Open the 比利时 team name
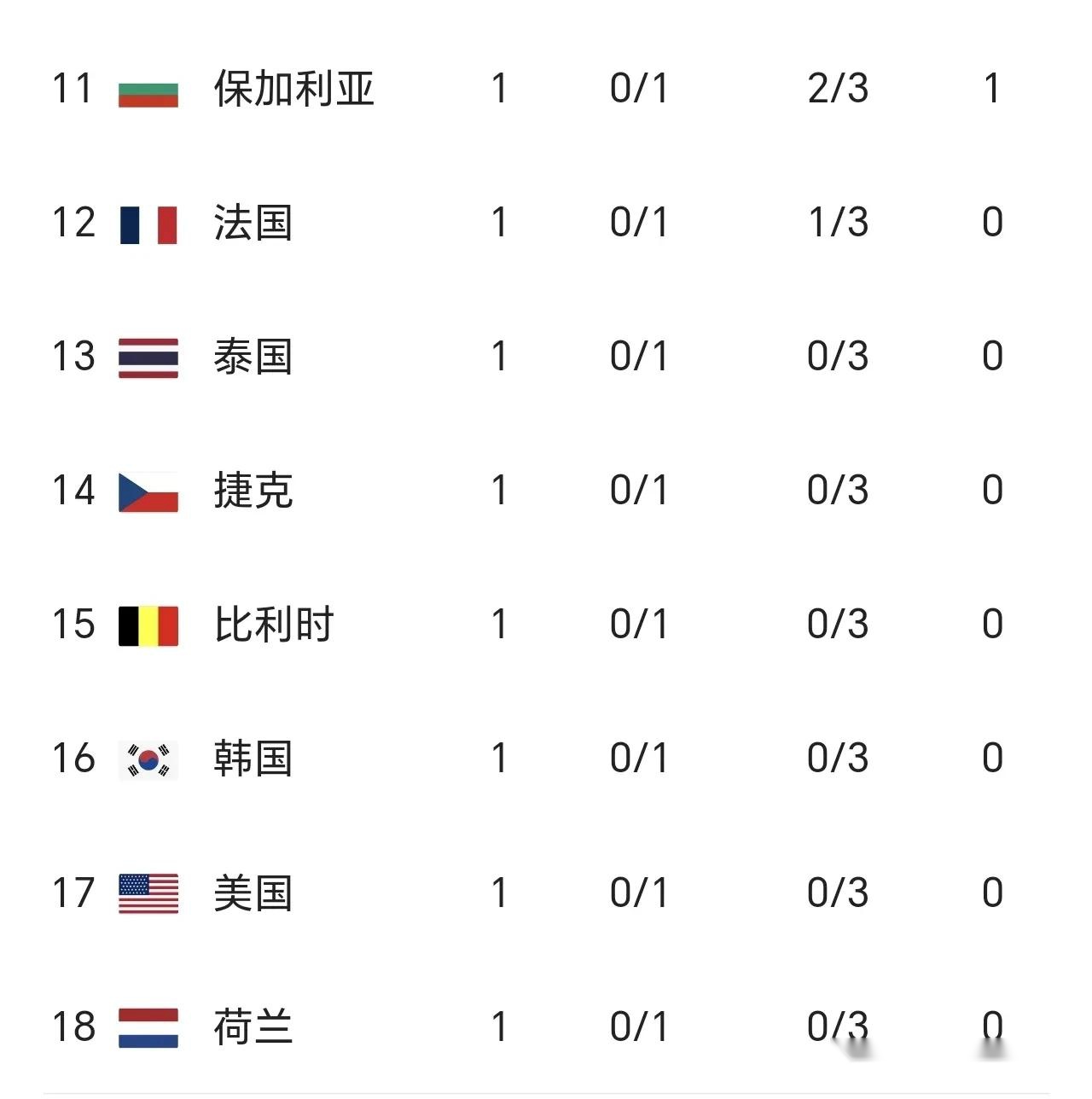 pyautogui.click(x=274, y=625)
